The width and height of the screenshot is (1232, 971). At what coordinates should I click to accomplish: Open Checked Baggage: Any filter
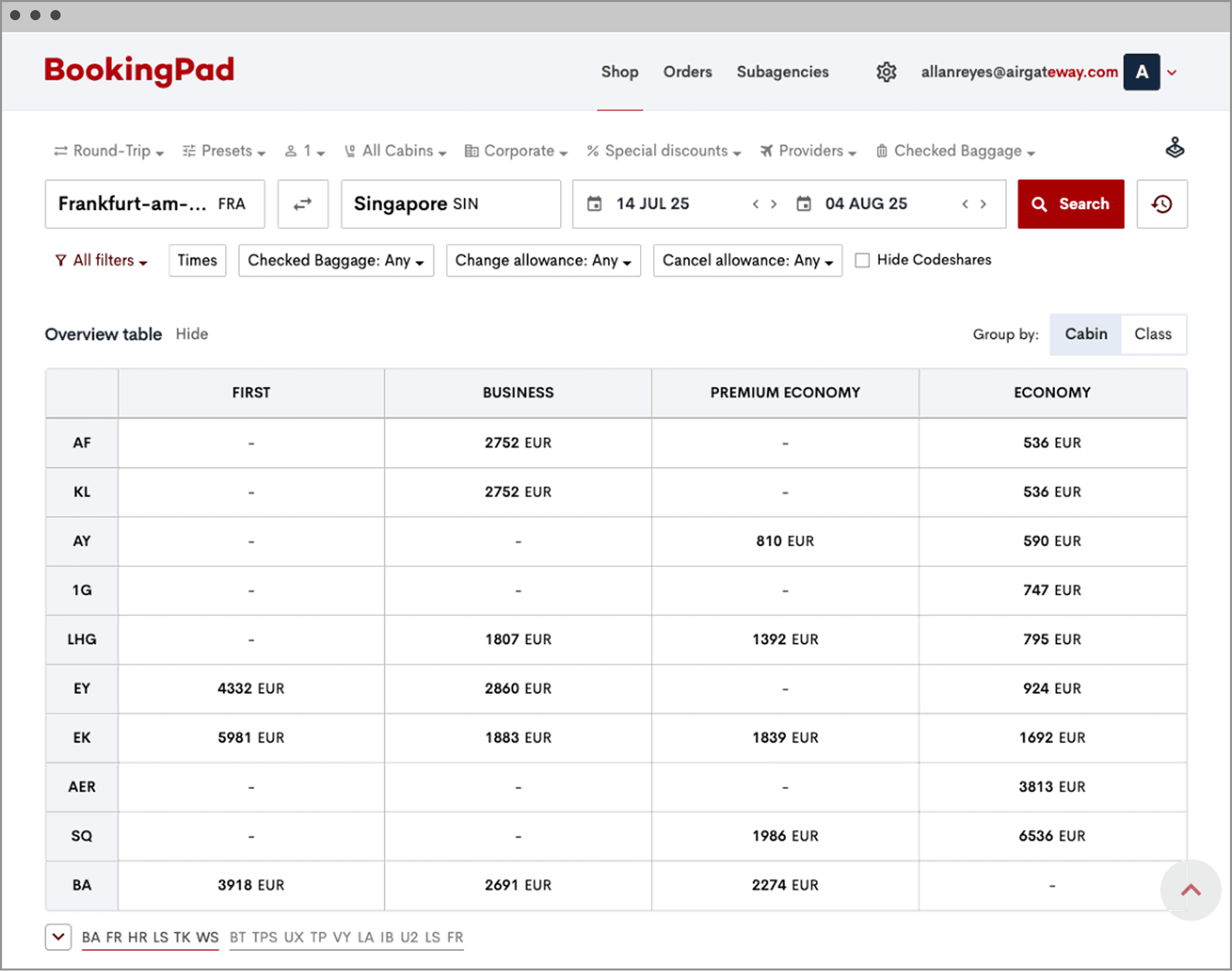click(336, 260)
